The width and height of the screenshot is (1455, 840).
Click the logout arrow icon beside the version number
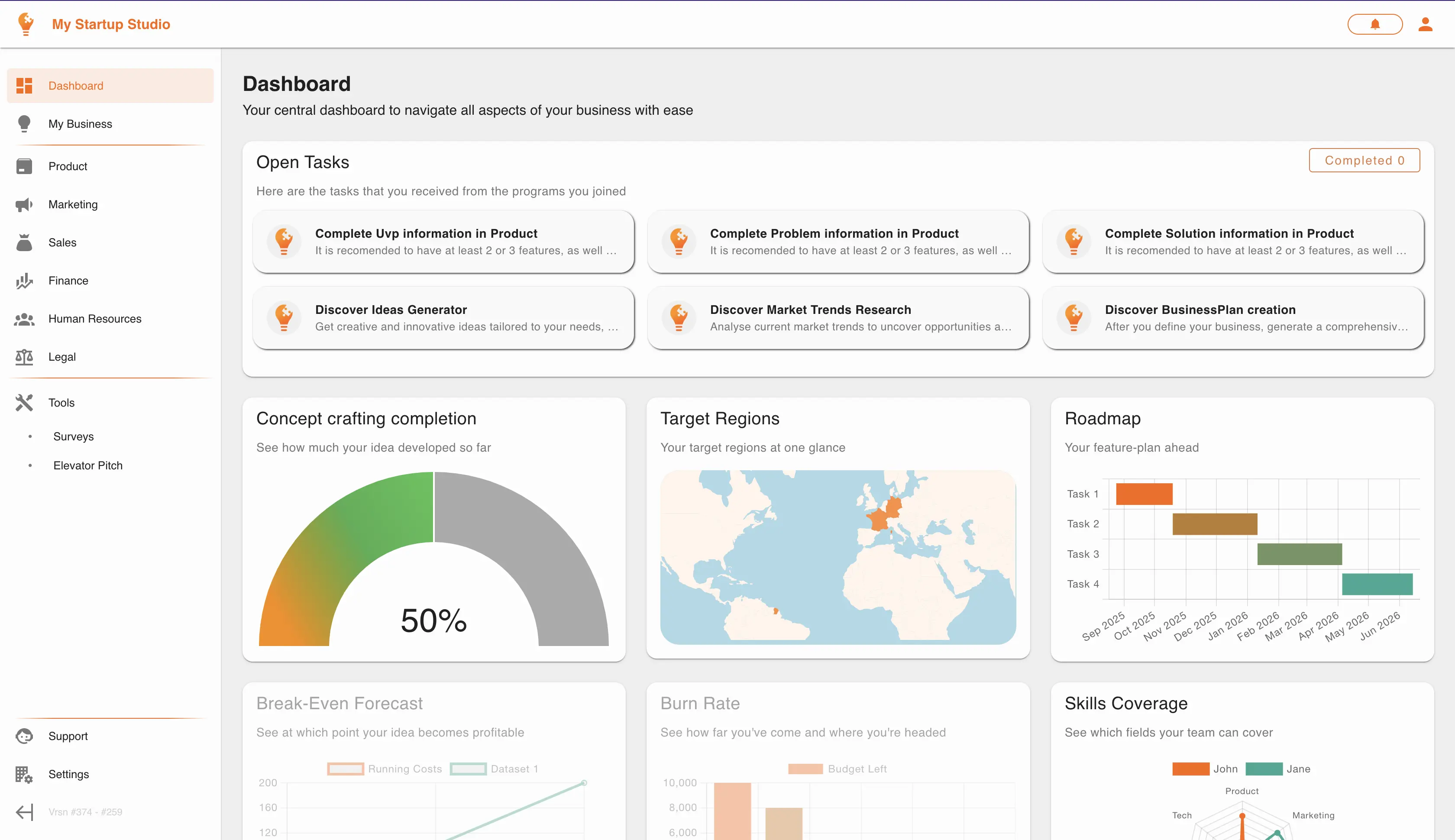coord(24,812)
